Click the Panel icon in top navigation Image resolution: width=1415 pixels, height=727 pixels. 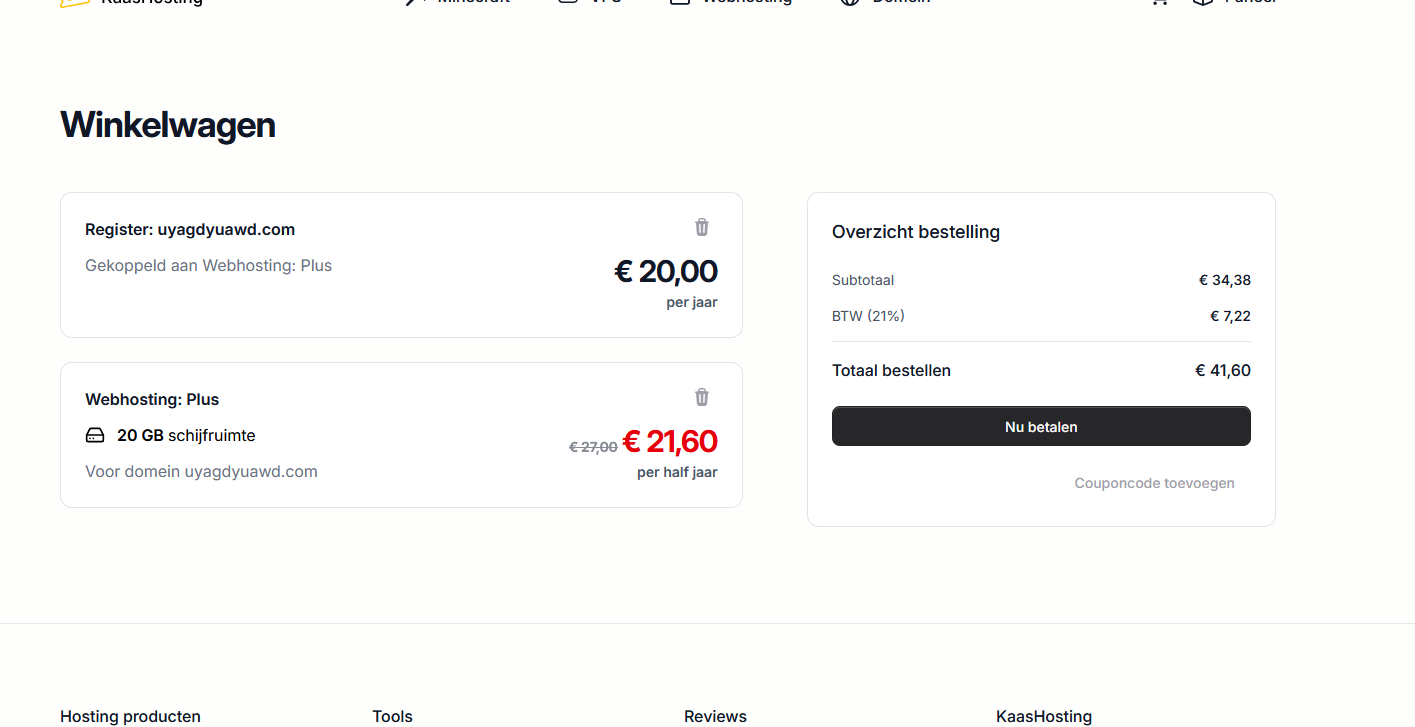1203,2
